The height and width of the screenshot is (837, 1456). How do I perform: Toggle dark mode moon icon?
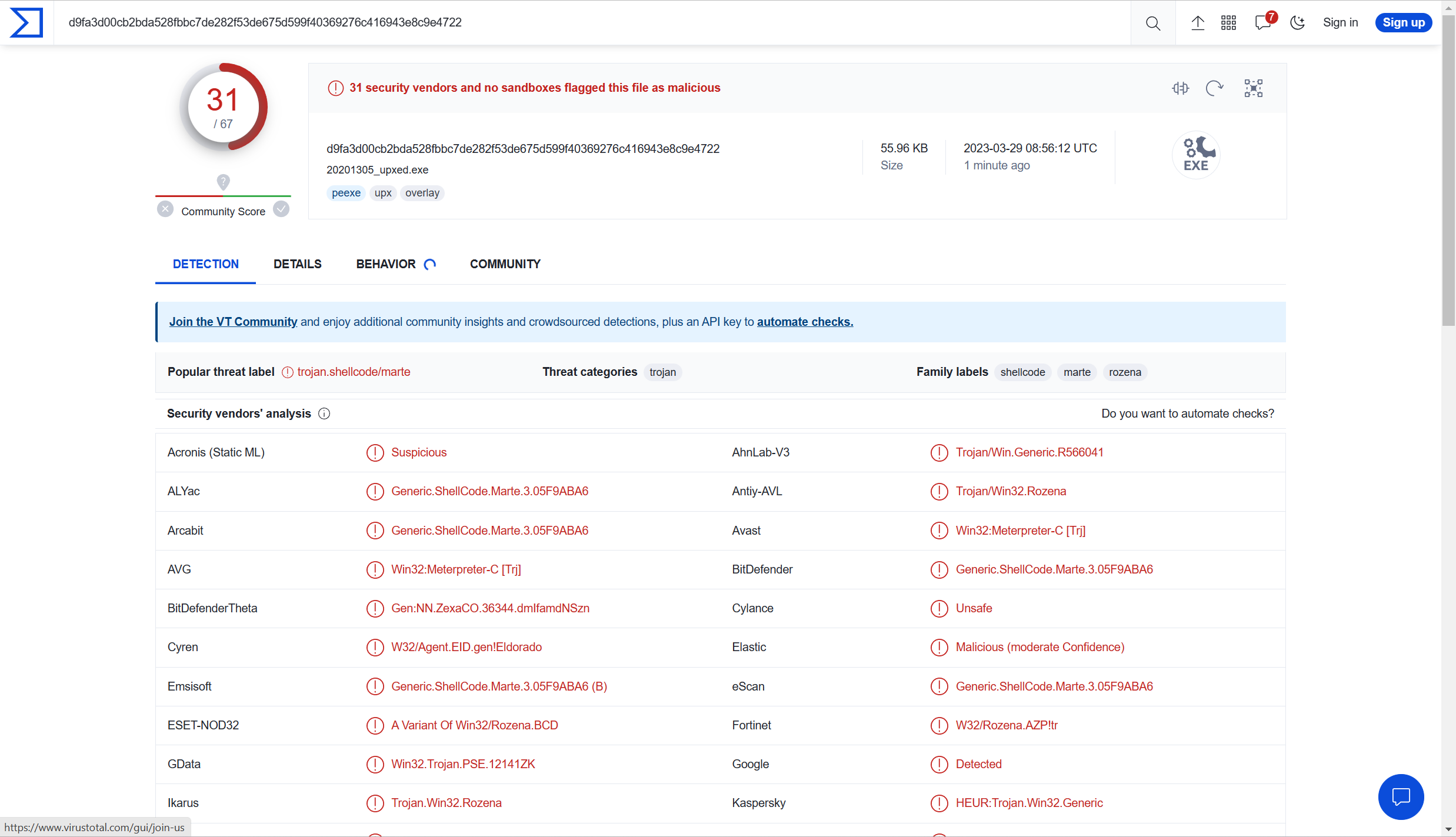(1297, 23)
